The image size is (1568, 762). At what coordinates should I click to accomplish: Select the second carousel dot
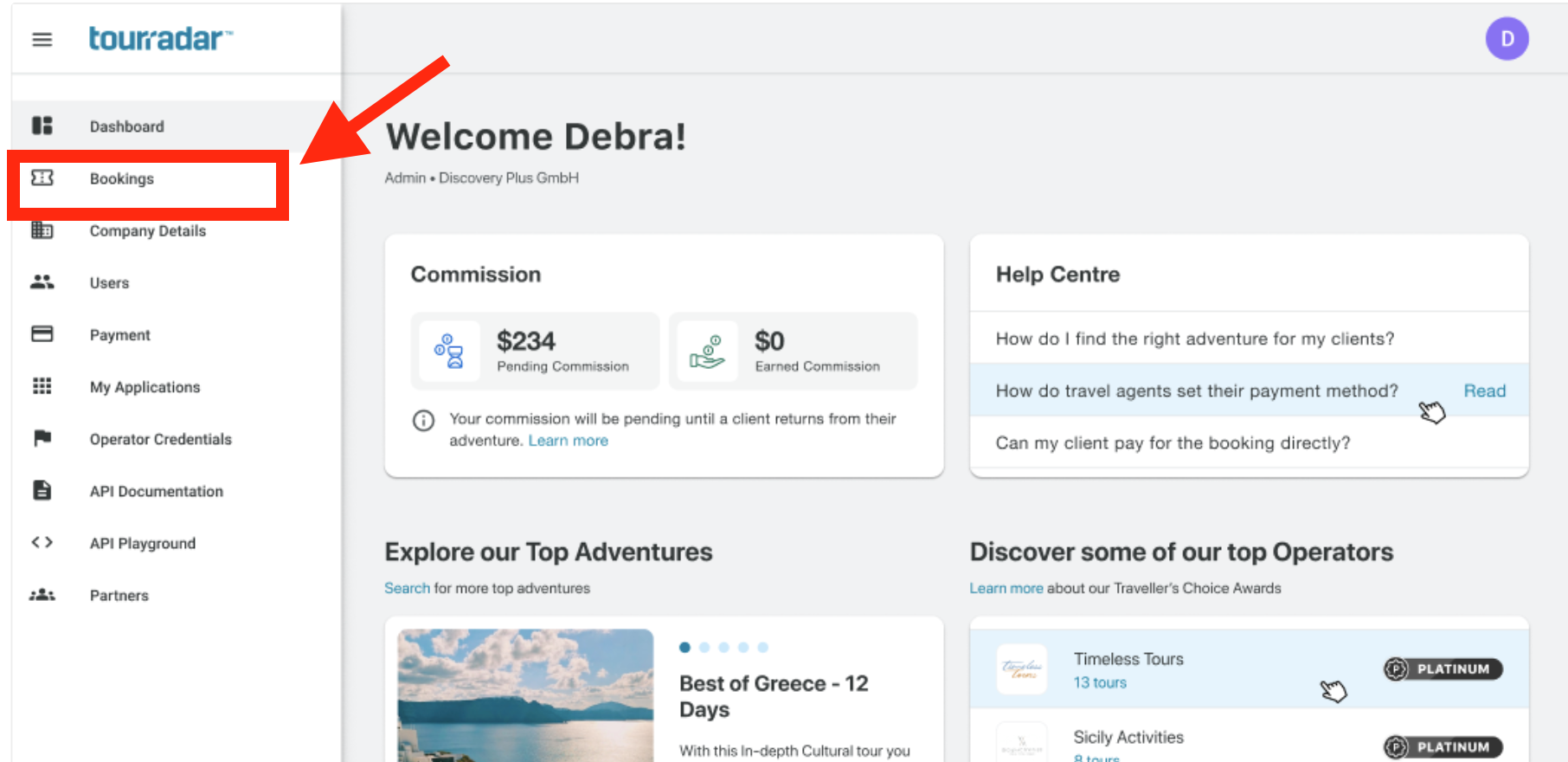pos(704,647)
